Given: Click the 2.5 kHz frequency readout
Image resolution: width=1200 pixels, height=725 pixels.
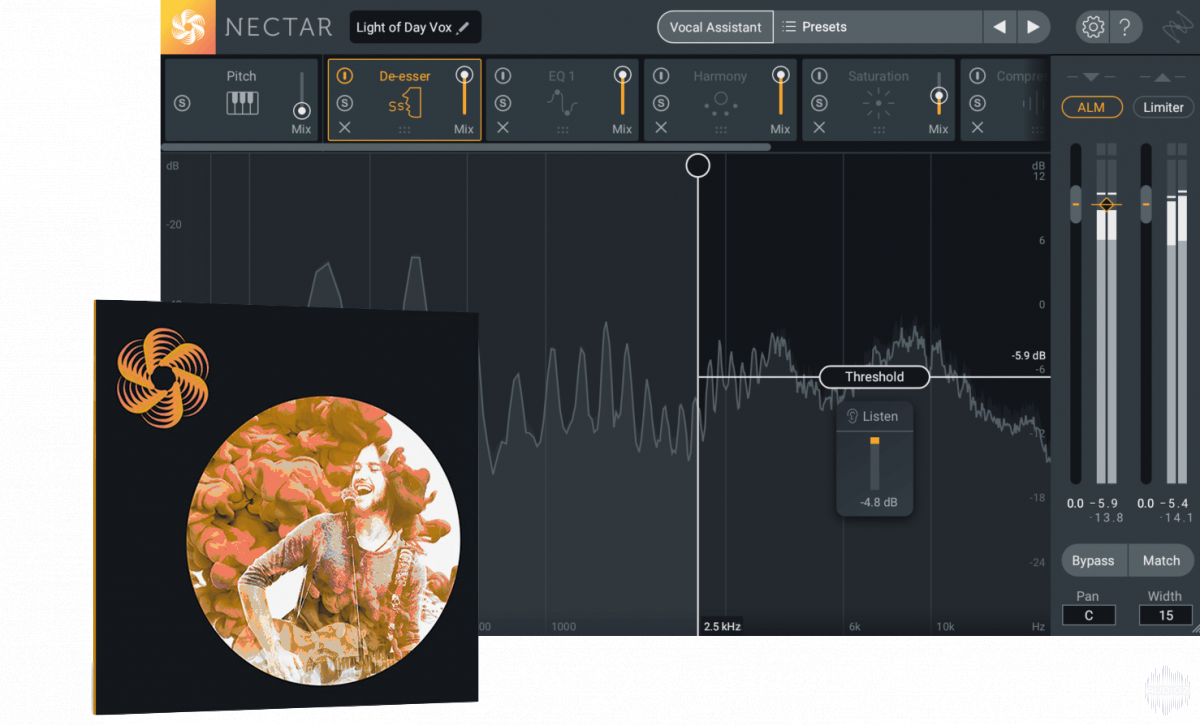Looking at the screenshot, I should pyautogui.click(x=722, y=627).
